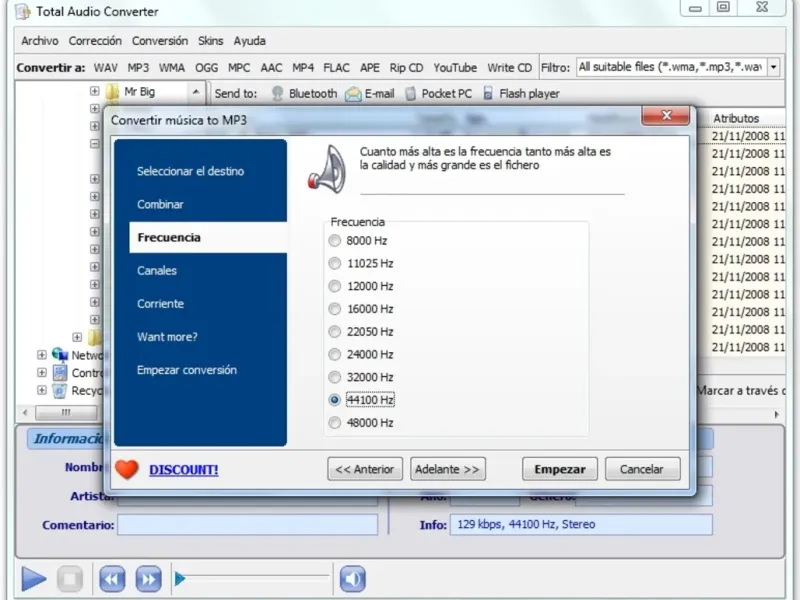Close the Convertir música to MP3 dialog
The image size is (800, 600).
(666, 115)
